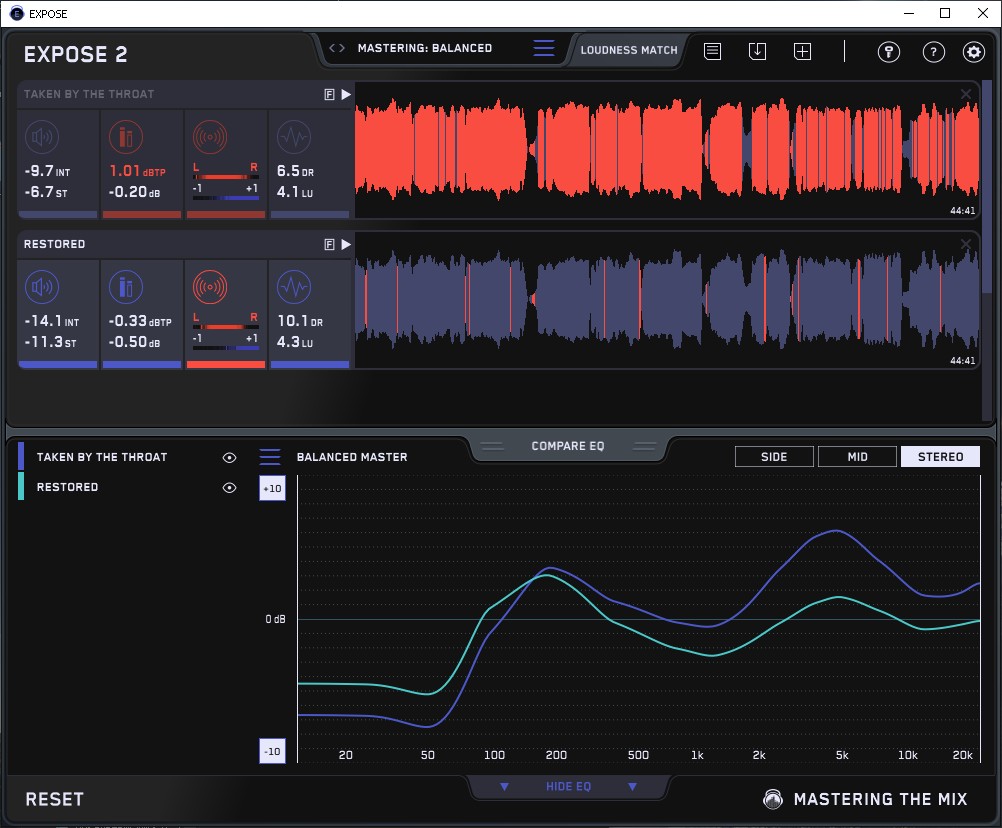Image resolution: width=1002 pixels, height=828 pixels.
Task: Switch EQ view to Mid
Action: (857, 457)
